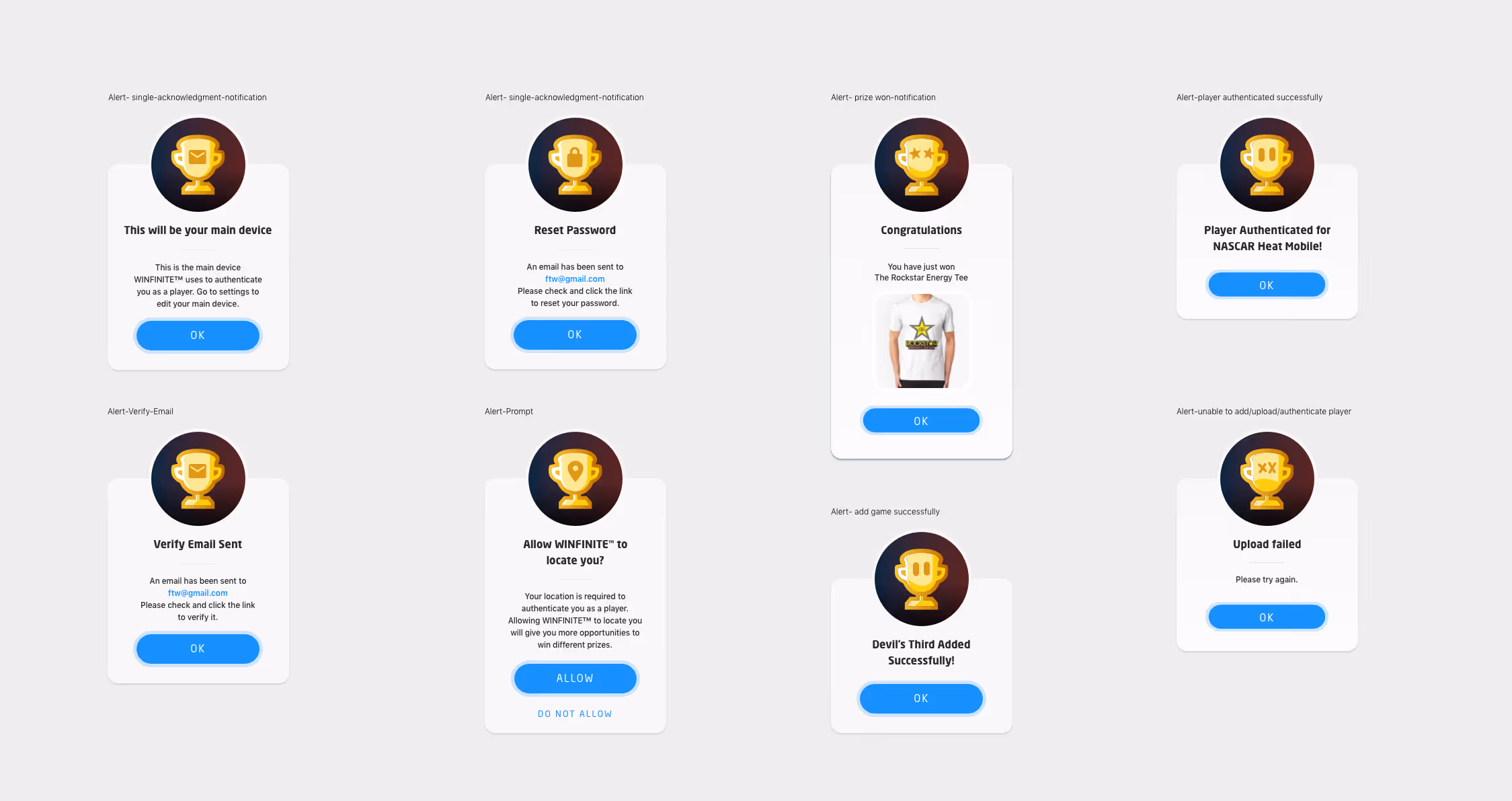Click OK in the Reset Password alert
Image resolution: width=1512 pixels, height=801 pixels.
pyautogui.click(x=575, y=334)
